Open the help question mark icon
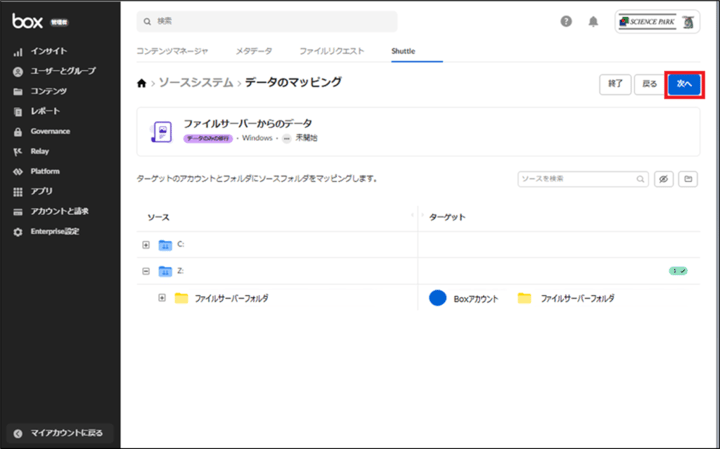Screen dimensions: 720x449 point(566,21)
